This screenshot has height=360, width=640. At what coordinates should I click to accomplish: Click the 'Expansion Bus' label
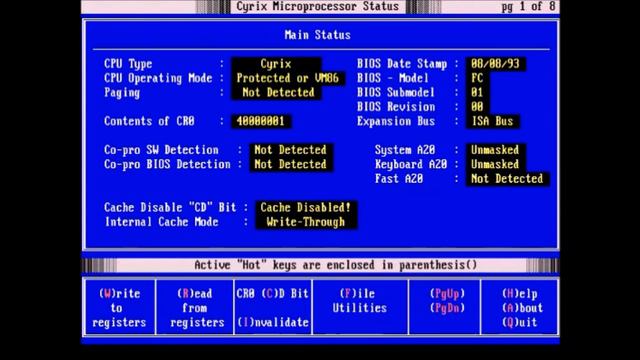click(396, 121)
